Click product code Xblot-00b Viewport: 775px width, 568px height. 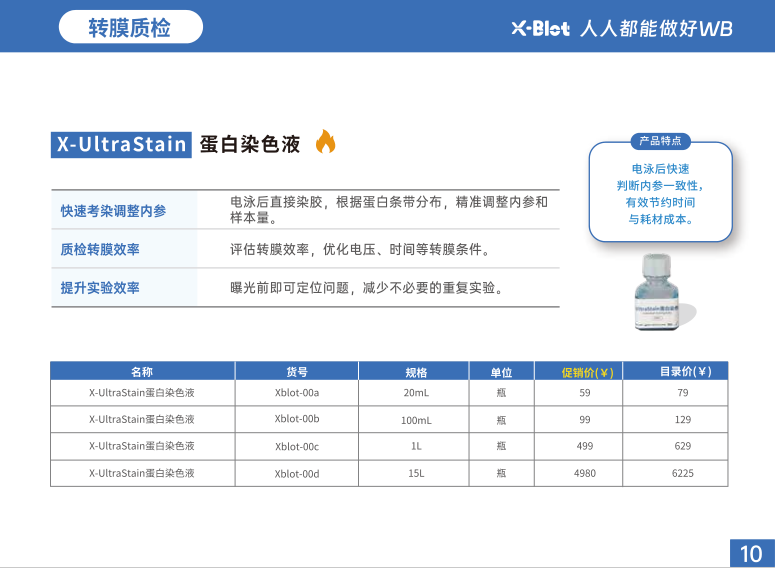[297, 419]
